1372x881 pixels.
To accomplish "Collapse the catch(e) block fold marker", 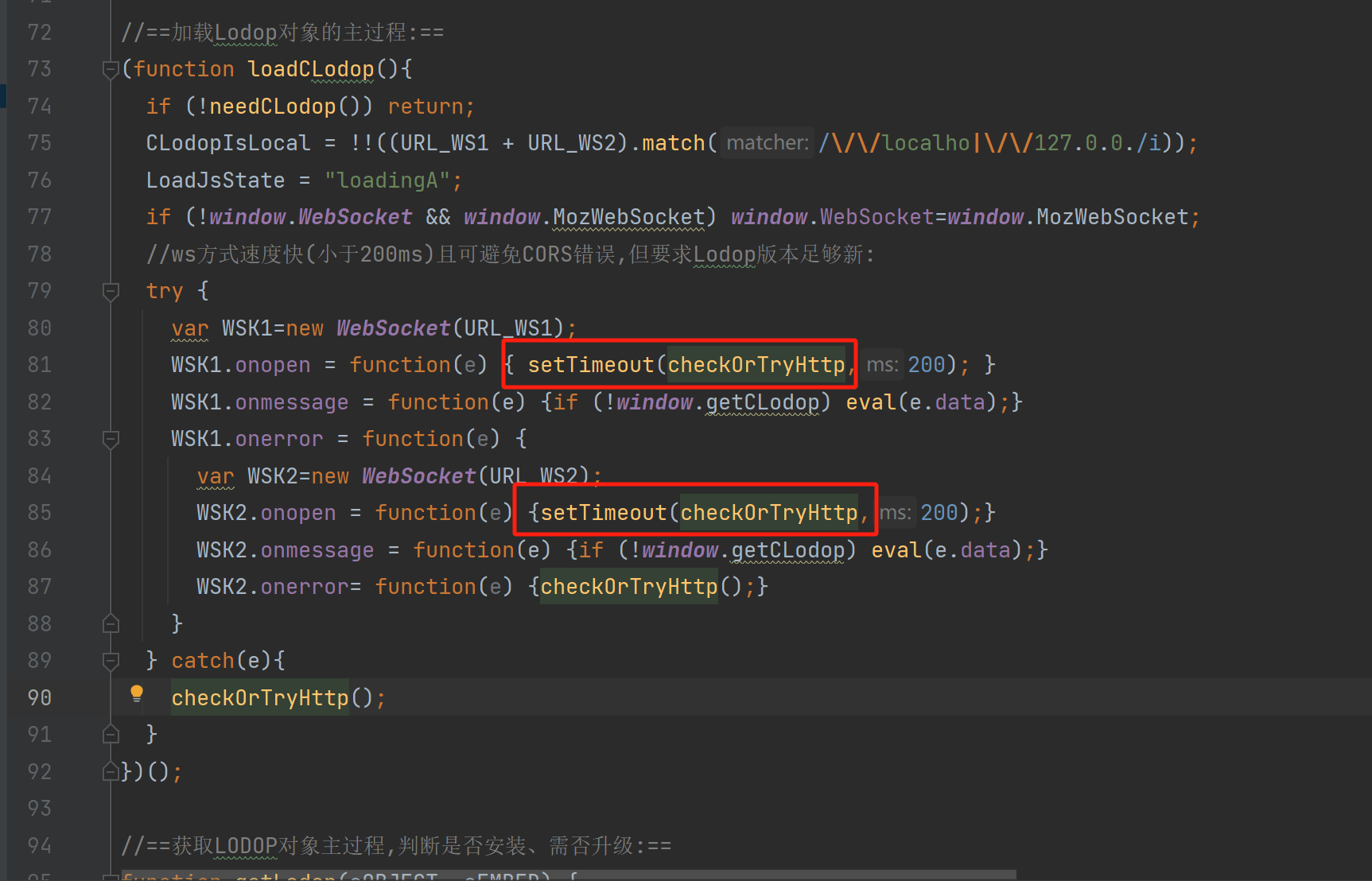I will (x=111, y=662).
